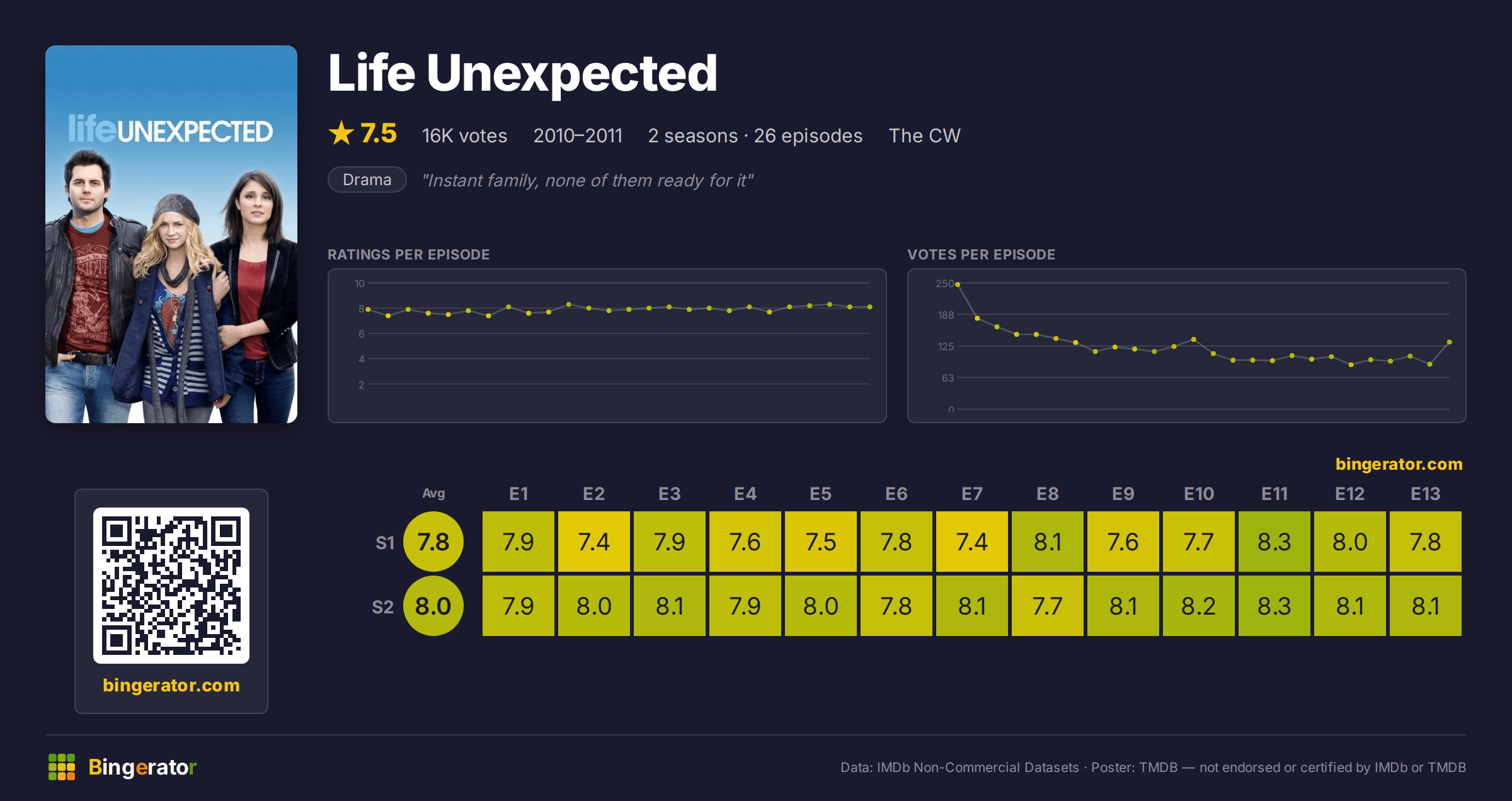Select the Drama genre tag

tap(367, 179)
